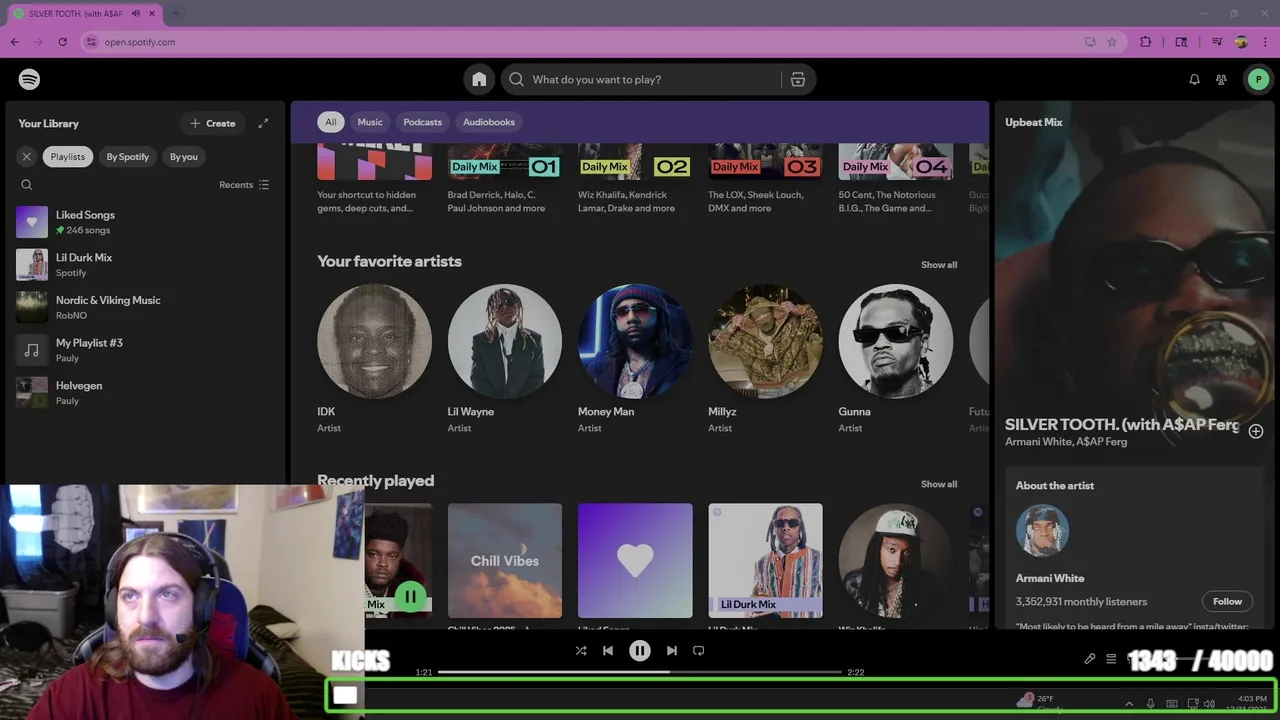The image size is (1280, 720).
Task: Toggle repeat mode
Action: (699, 650)
